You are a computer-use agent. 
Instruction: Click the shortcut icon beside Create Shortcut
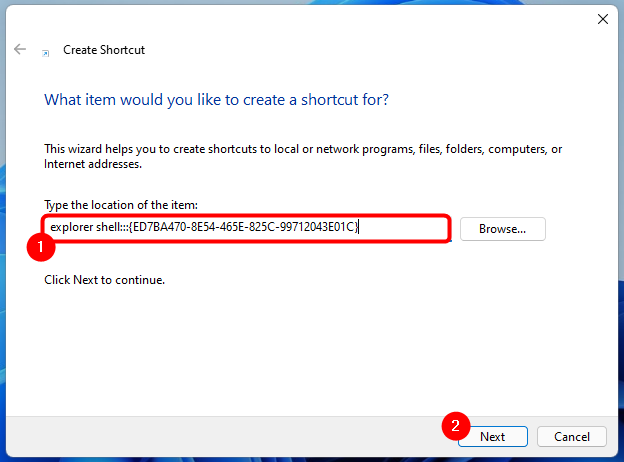click(46, 53)
